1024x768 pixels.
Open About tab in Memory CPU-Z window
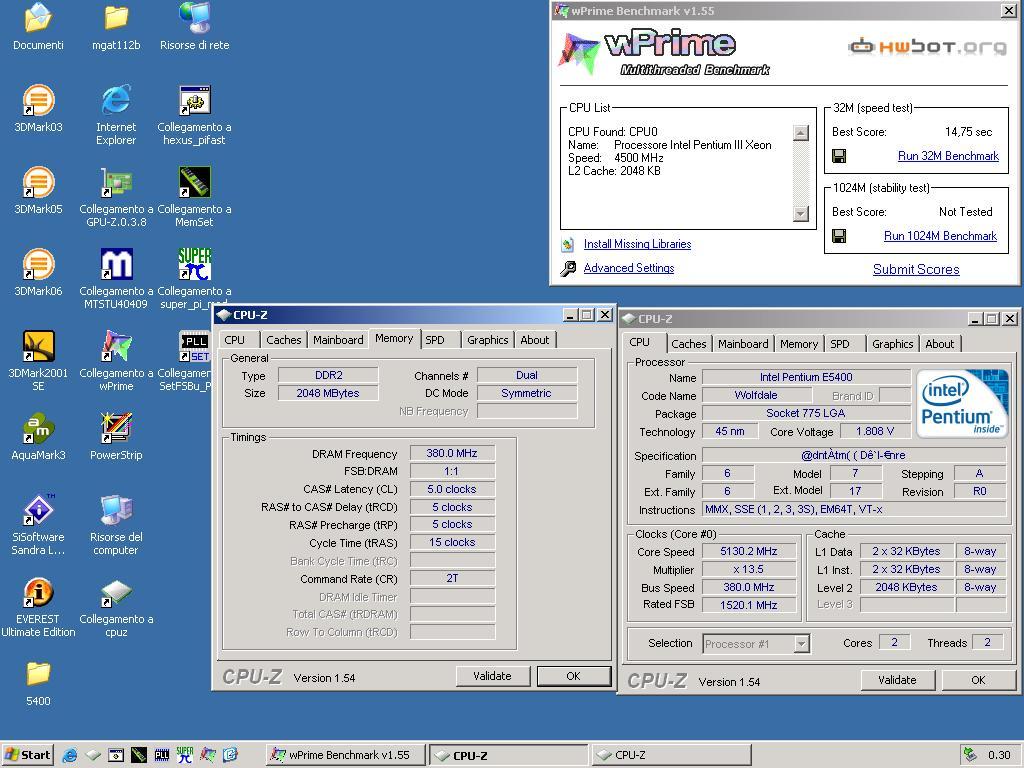click(535, 340)
